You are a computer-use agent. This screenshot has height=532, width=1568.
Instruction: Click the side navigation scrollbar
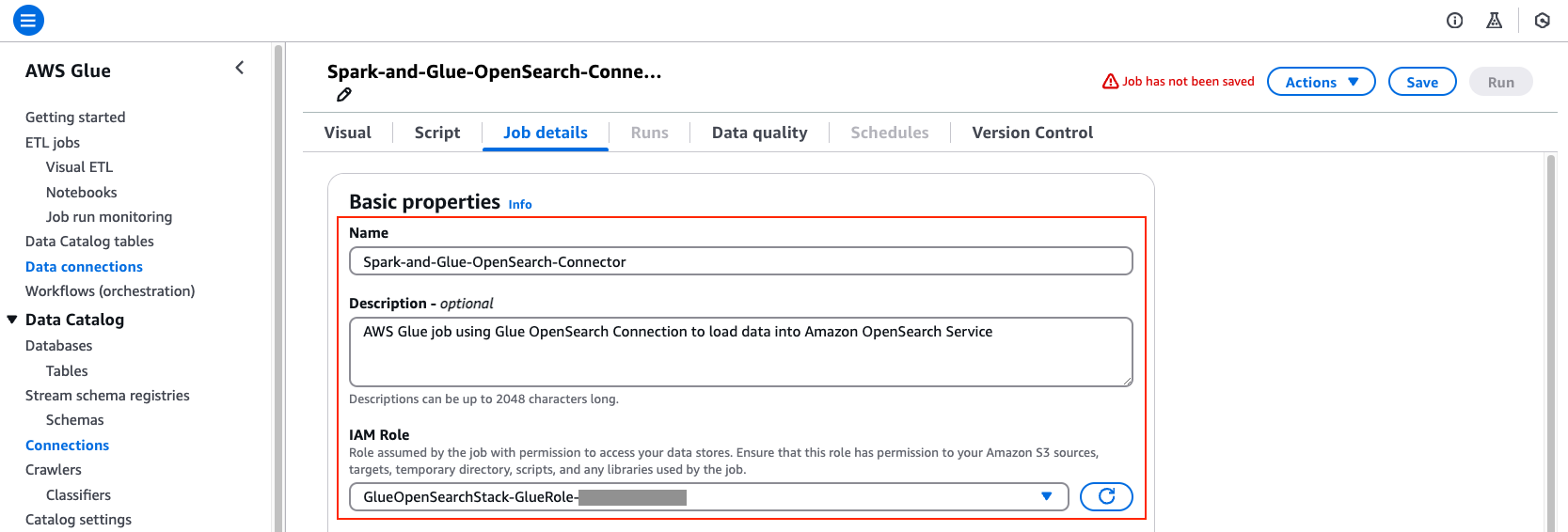pos(278,288)
